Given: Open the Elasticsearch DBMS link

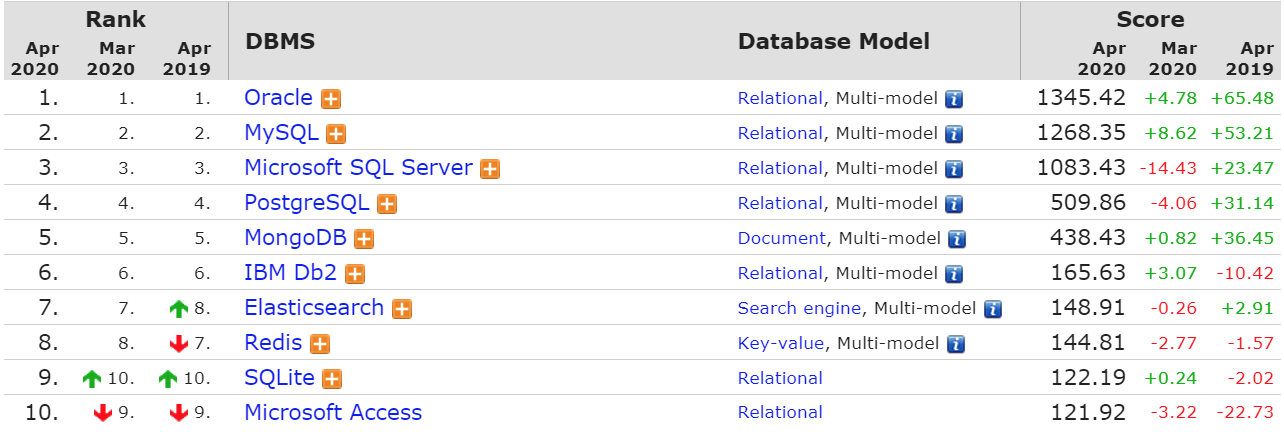Looking at the screenshot, I should click(314, 308).
